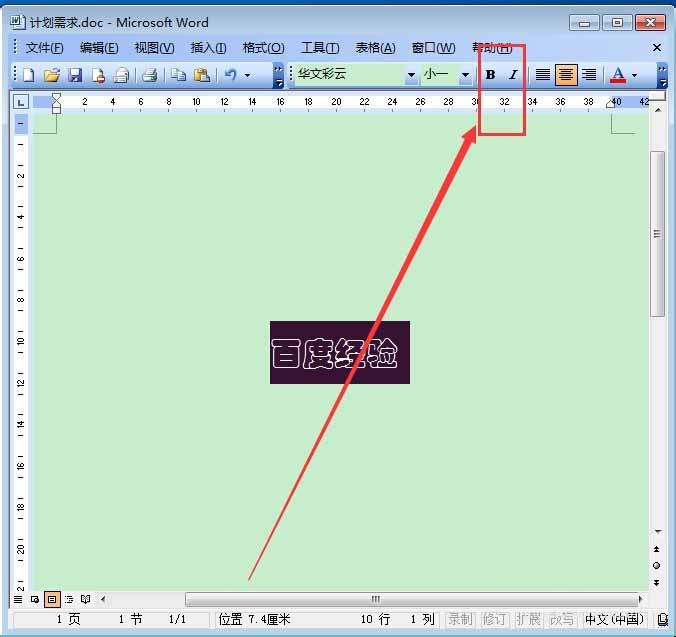Click the vertical scrollbar up arrow
Image resolution: width=676 pixels, height=637 pixels.
(658, 111)
